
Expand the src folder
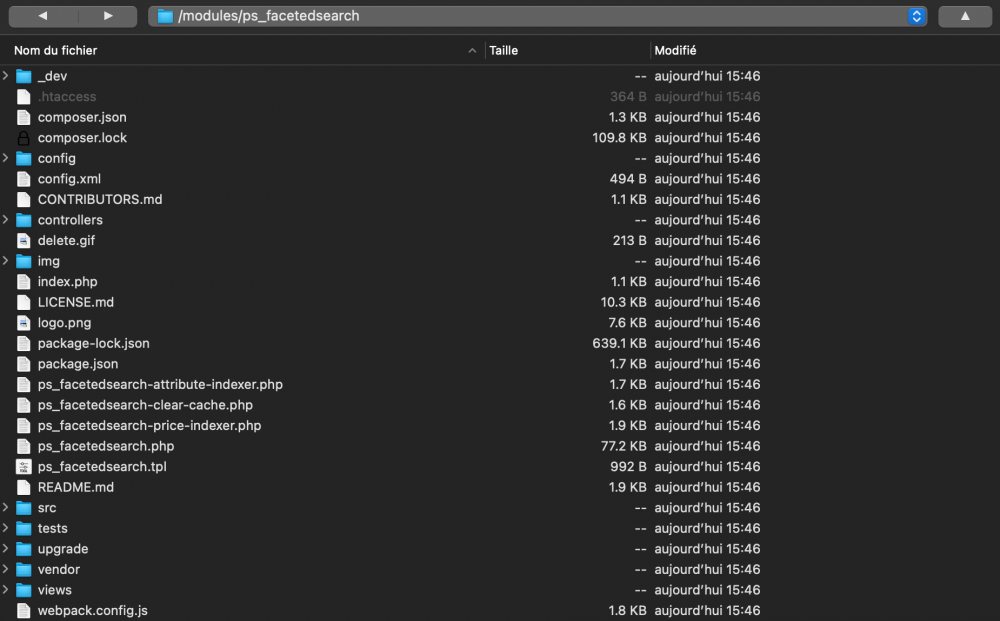point(6,508)
